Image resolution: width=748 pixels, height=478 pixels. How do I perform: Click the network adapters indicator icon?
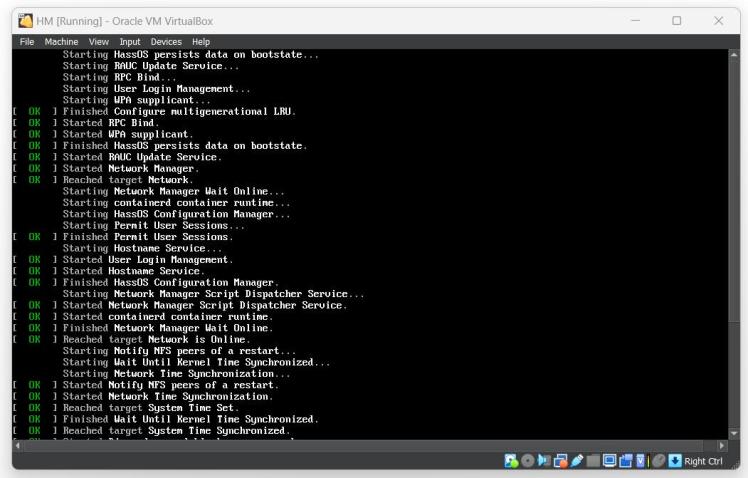pyautogui.click(x=561, y=461)
